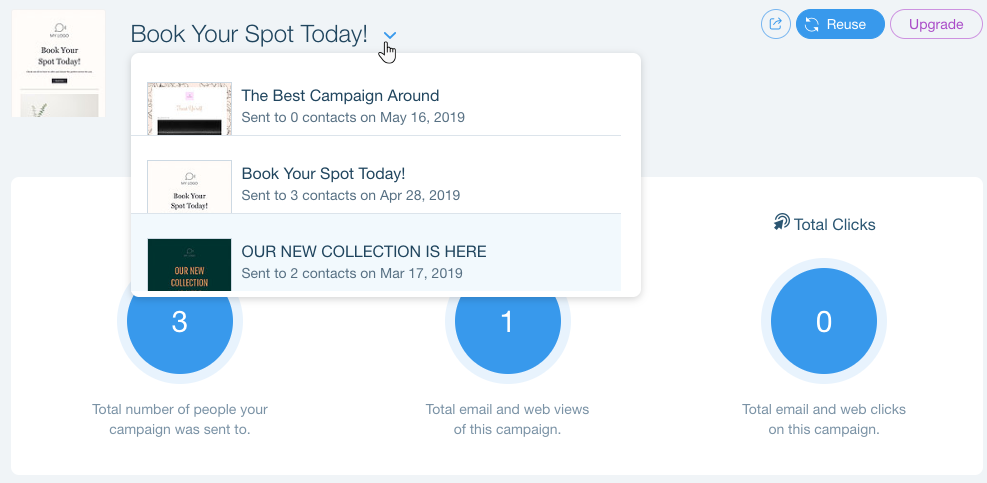Click the blue circle showing 0 clicks
987x483 pixels.
coord(824,321)
